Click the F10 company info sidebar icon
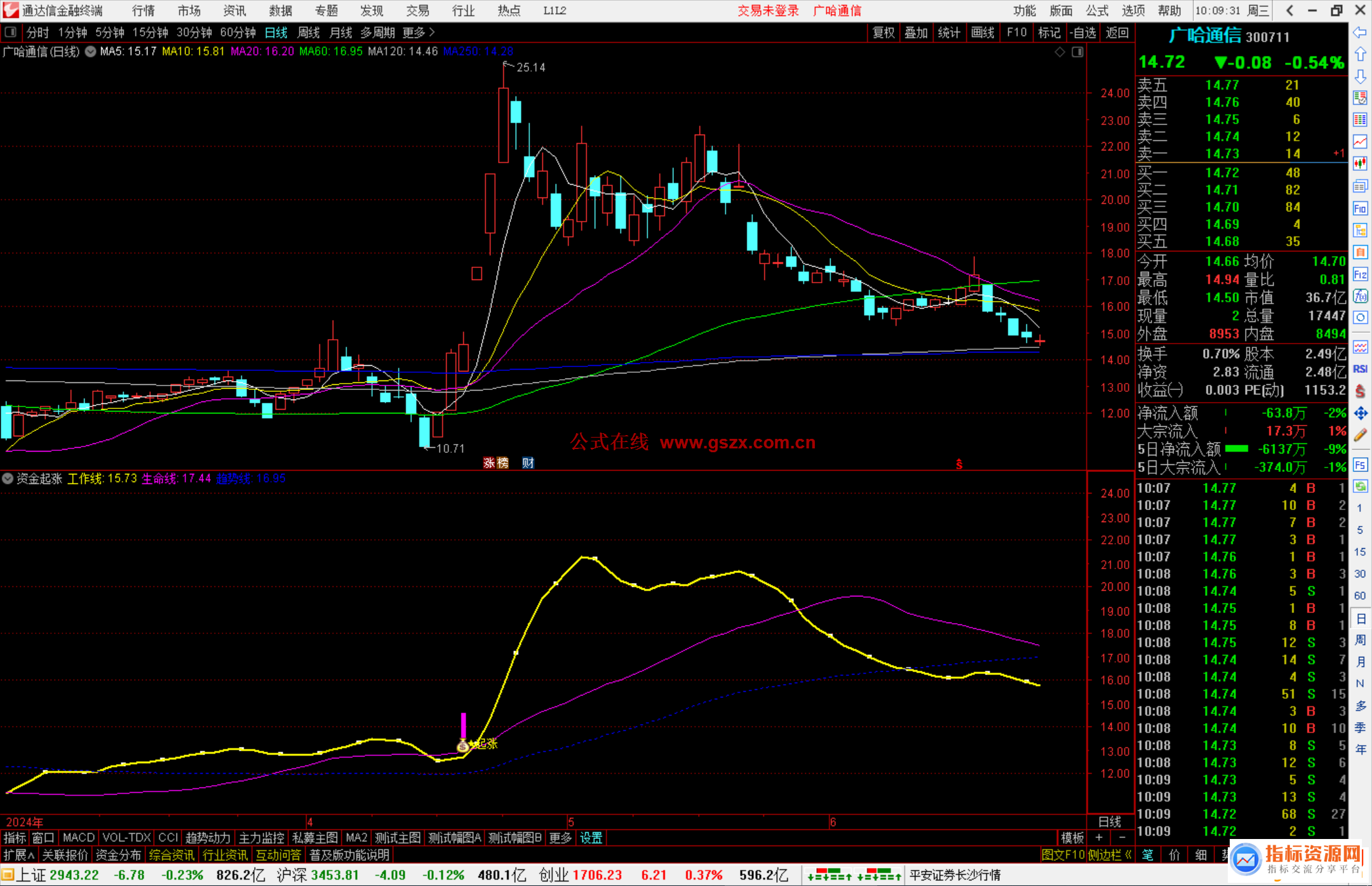This screenshot has width=1372, height=886. pyautogui.click(x=1360, y=208)
